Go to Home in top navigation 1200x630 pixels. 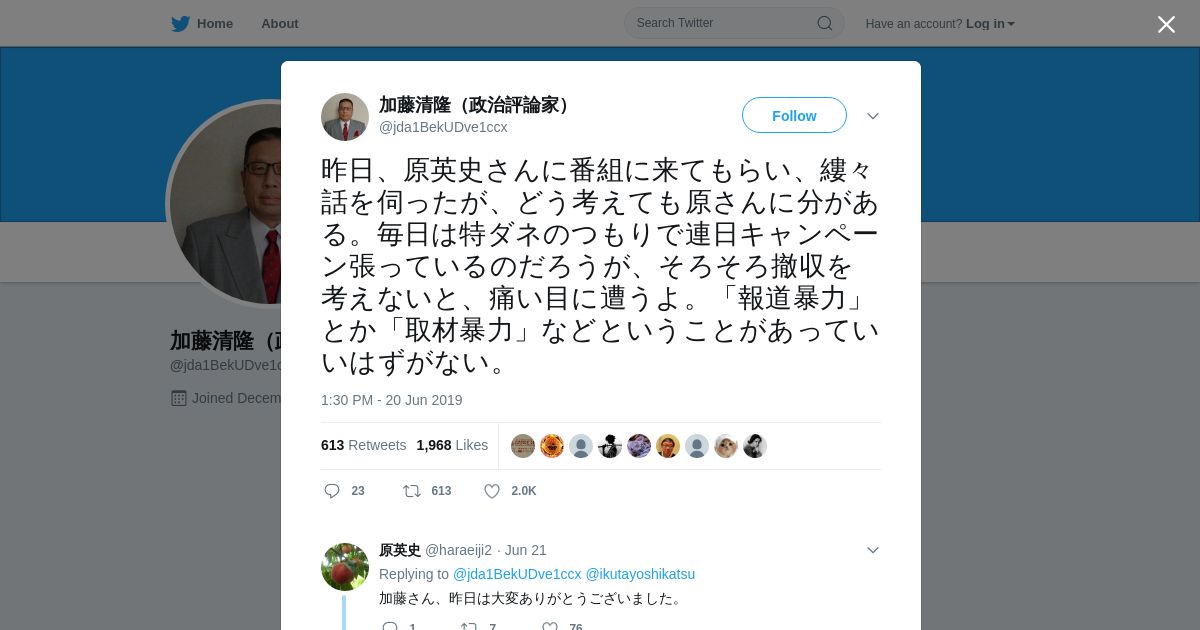pyautogui.click(x=215, y=24)
